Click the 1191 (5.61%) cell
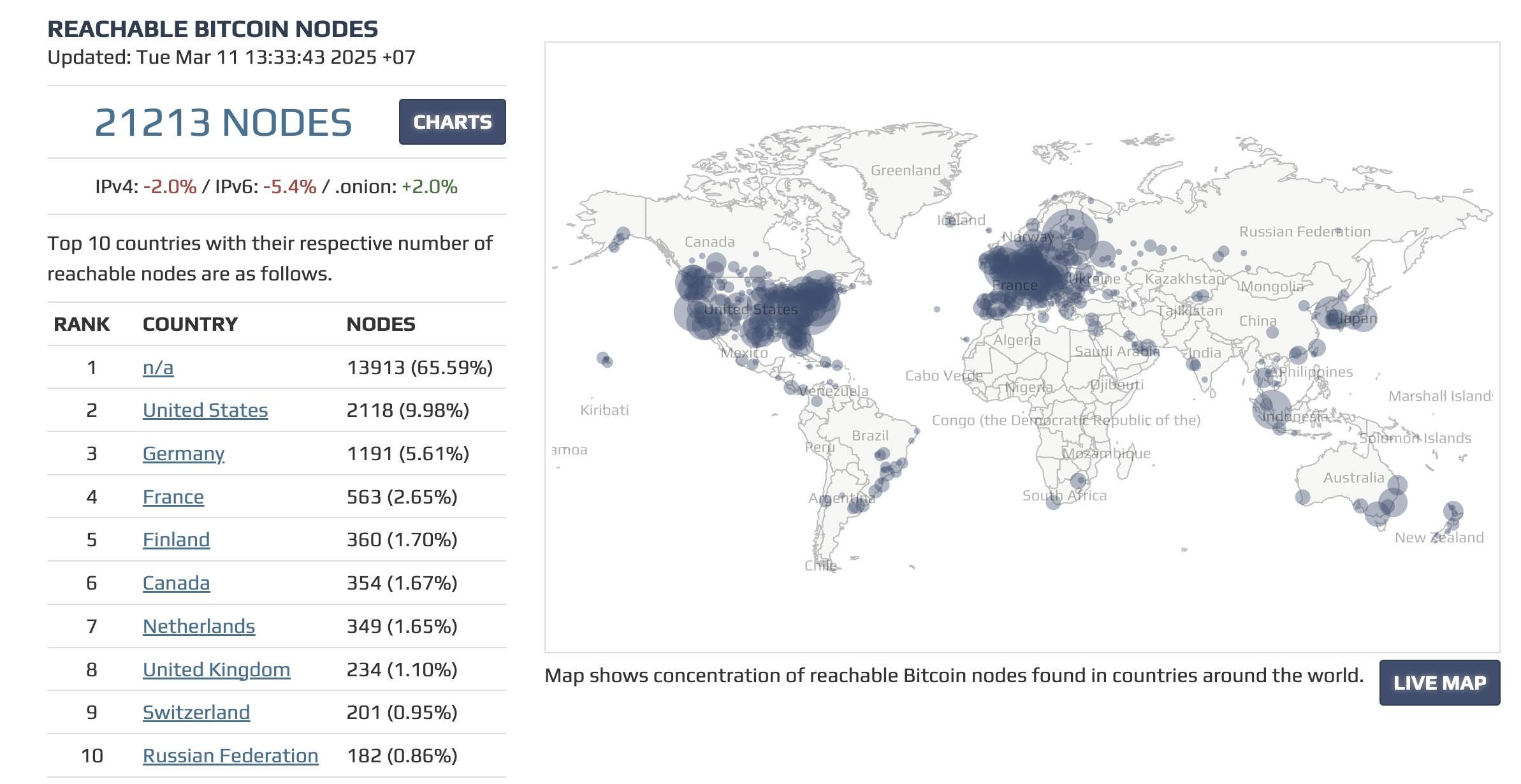This screenshot has height=784, width=1521. tap(408, 453)
